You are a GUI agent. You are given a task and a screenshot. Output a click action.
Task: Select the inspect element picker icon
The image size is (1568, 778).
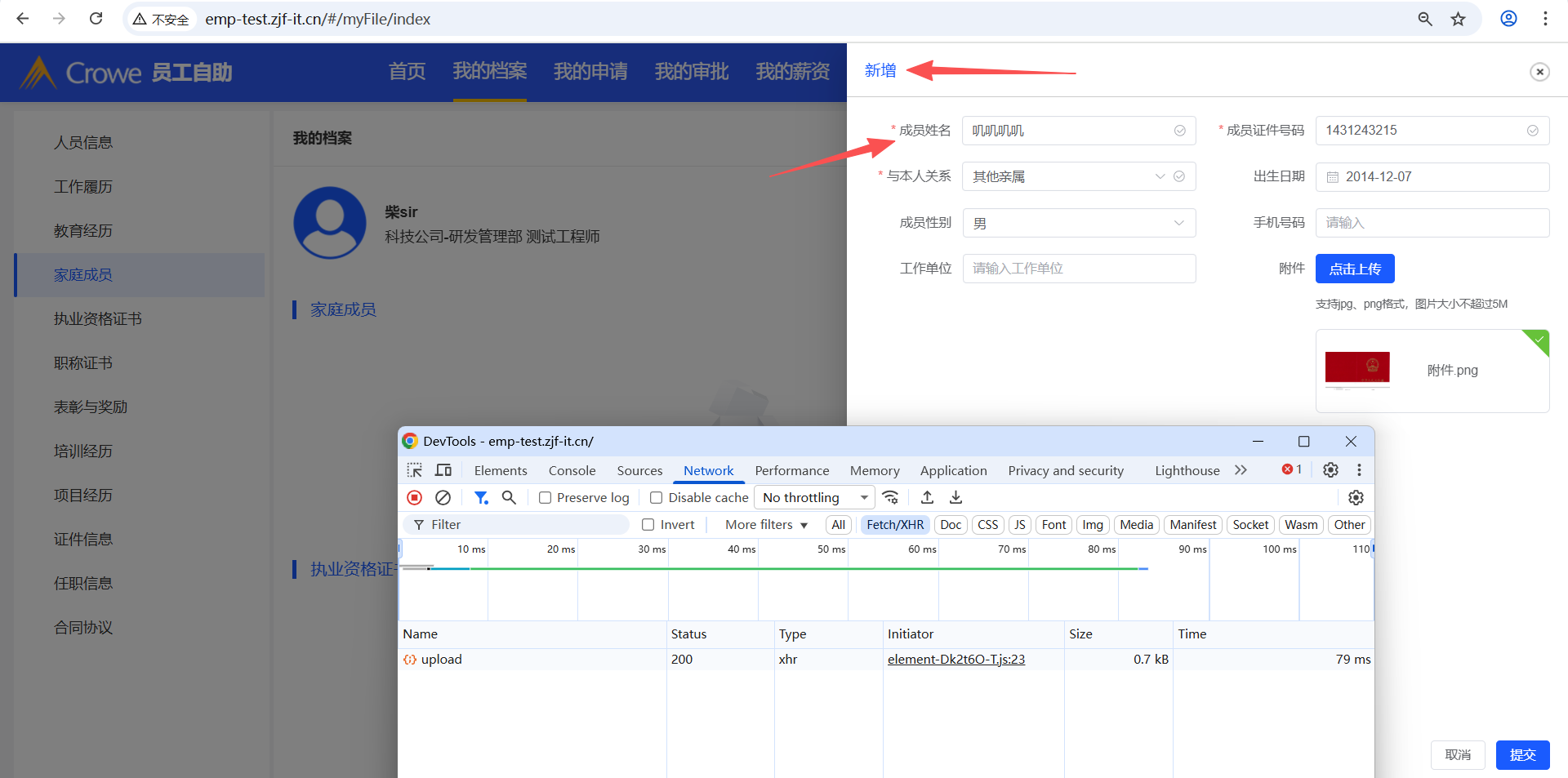point(415,470)
